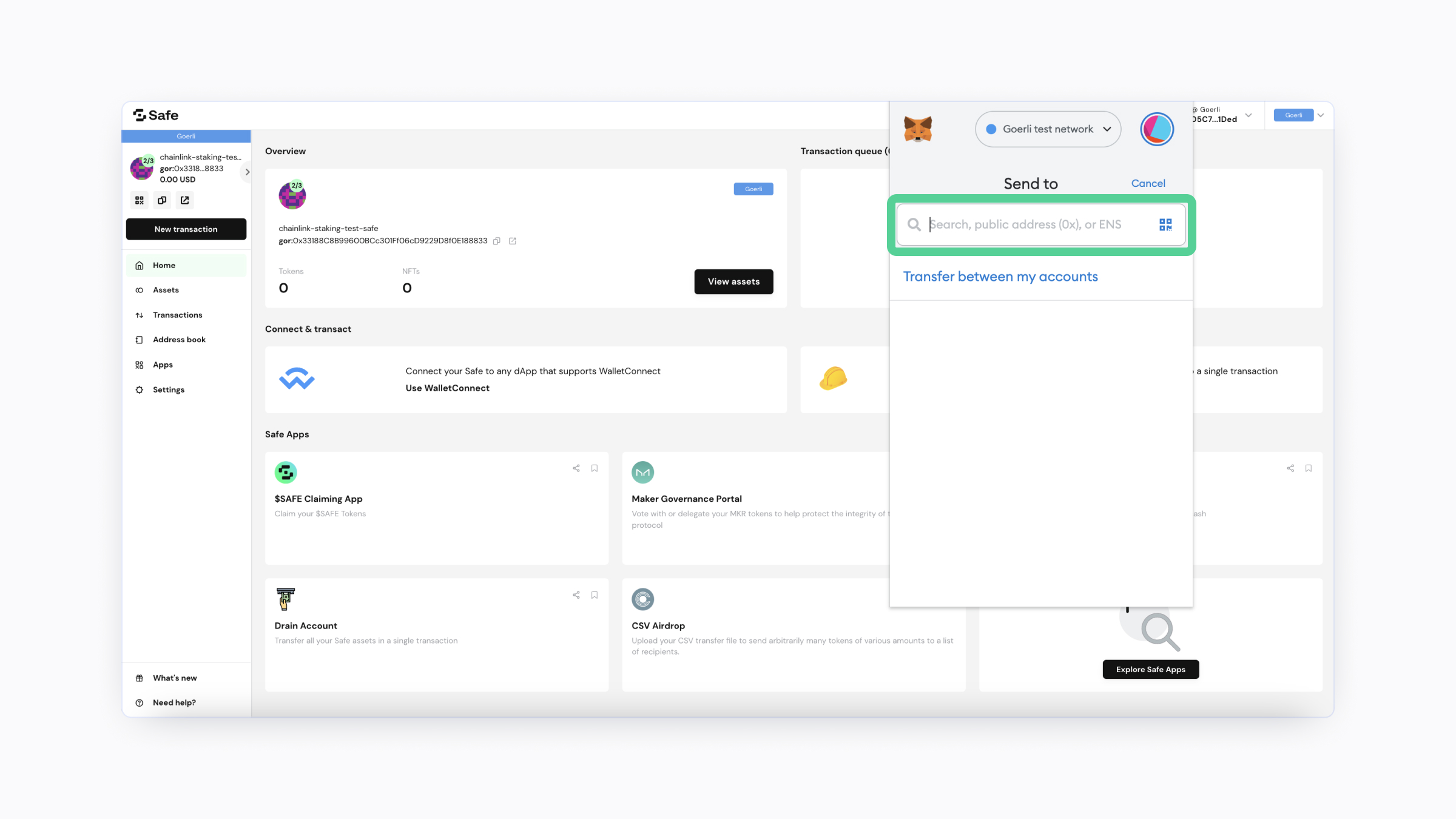Image resolution: width=1456 pixels, height=819 pixels.
Task: Open the MetaMask account avatar
Action: click(1157, 129)
